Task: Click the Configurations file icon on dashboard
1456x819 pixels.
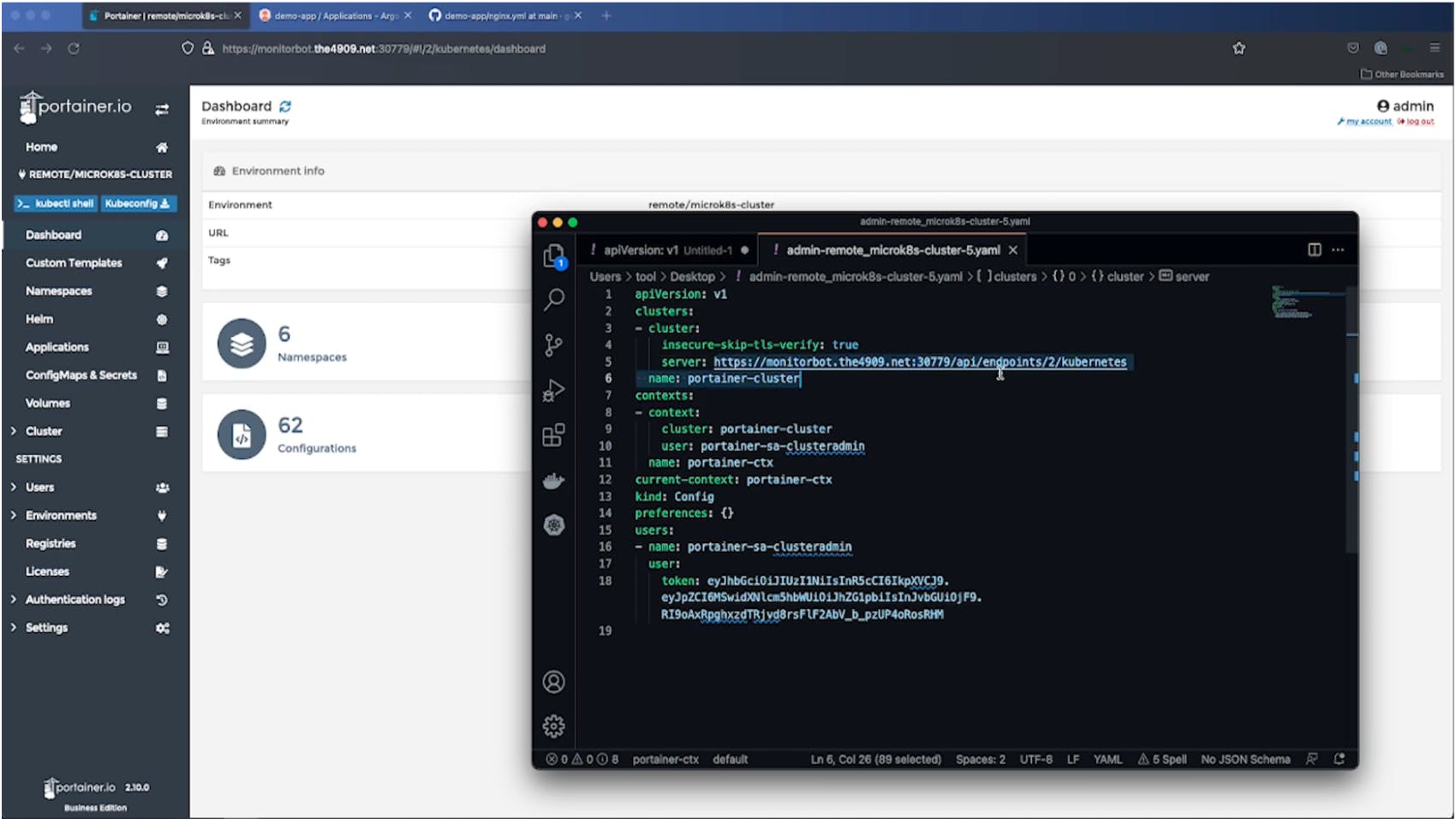Action: [x=242, y=434]
